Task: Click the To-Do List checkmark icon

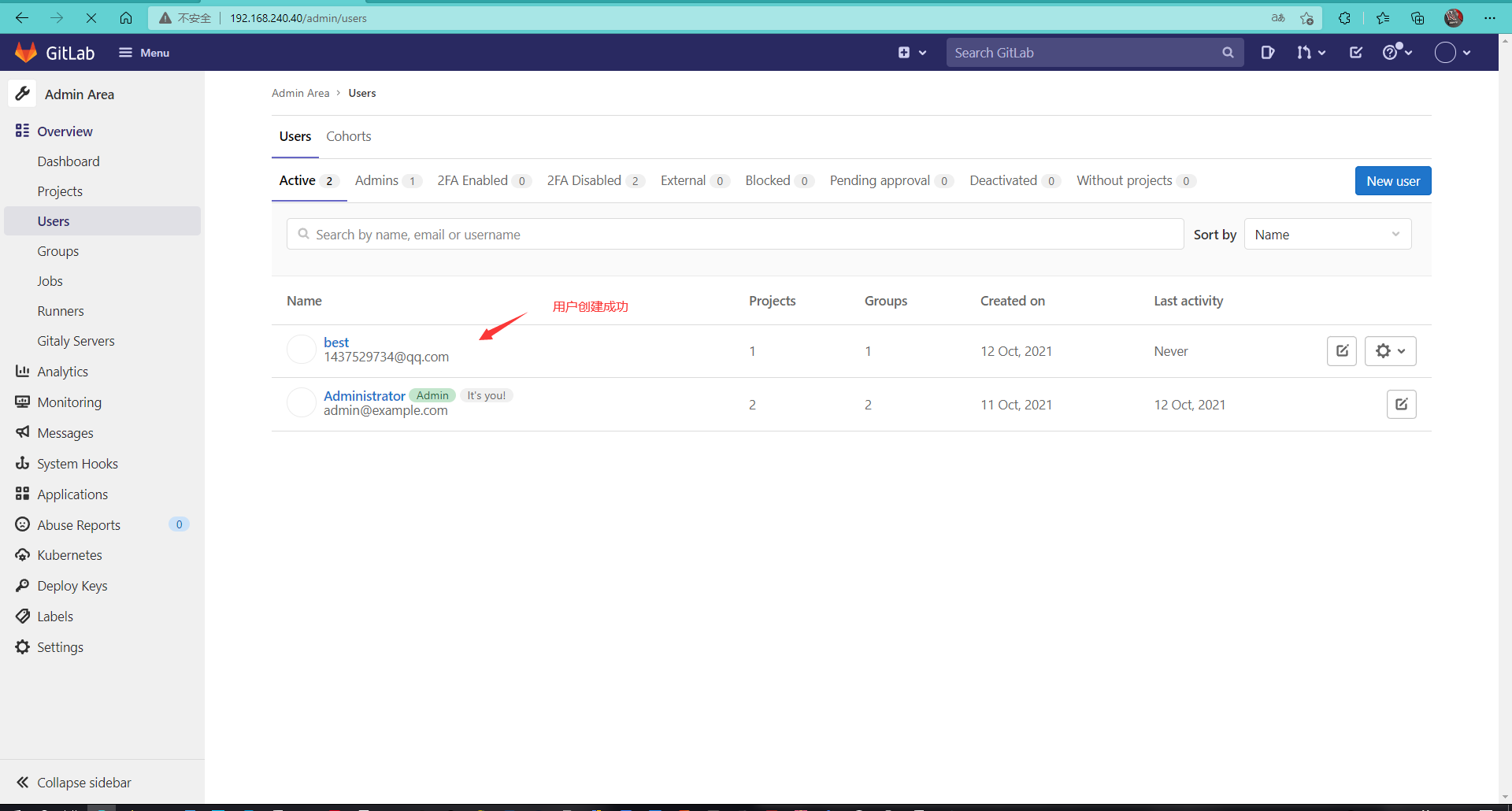Action: 1355,52
